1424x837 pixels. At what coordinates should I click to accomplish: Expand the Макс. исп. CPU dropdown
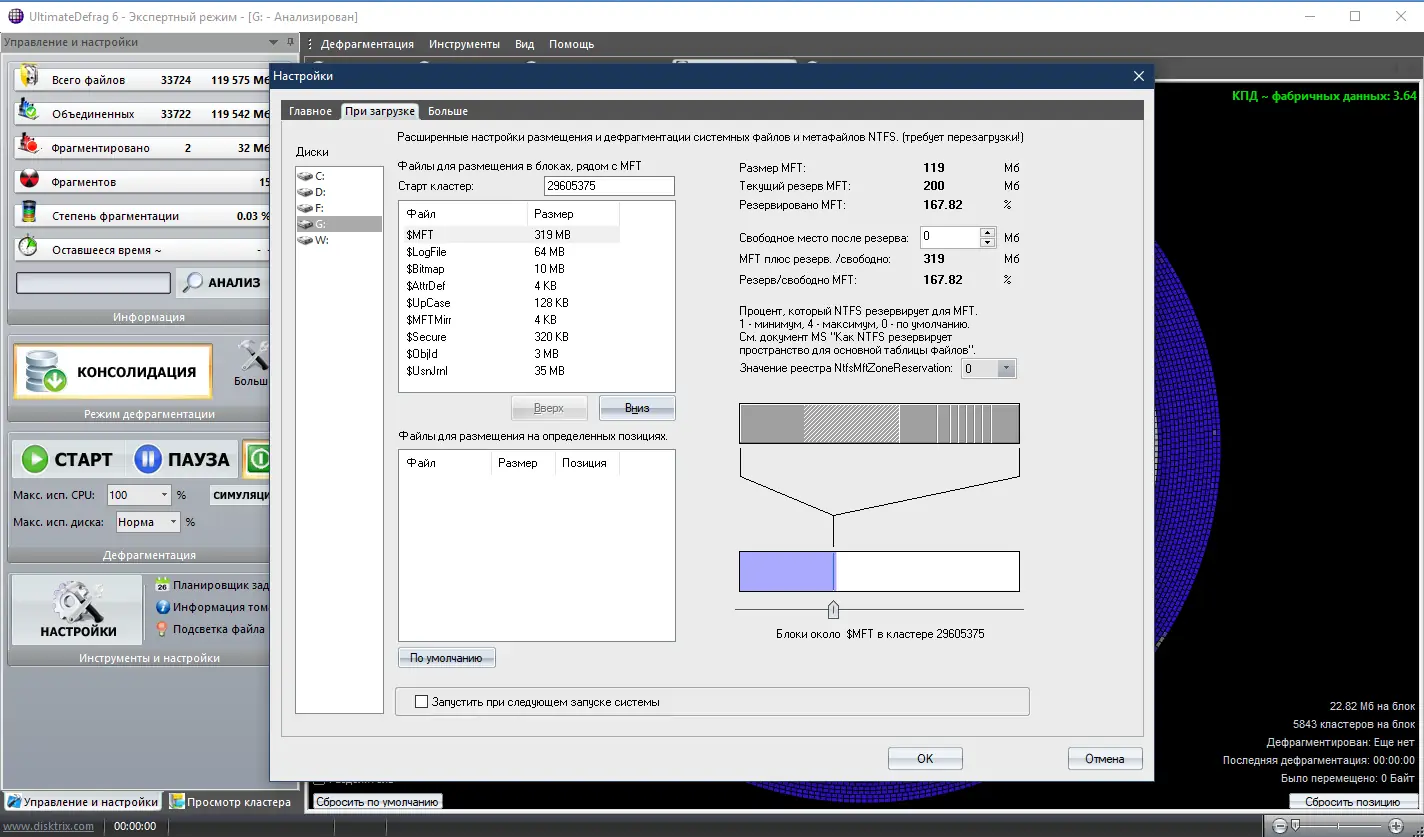pos(164,495)
